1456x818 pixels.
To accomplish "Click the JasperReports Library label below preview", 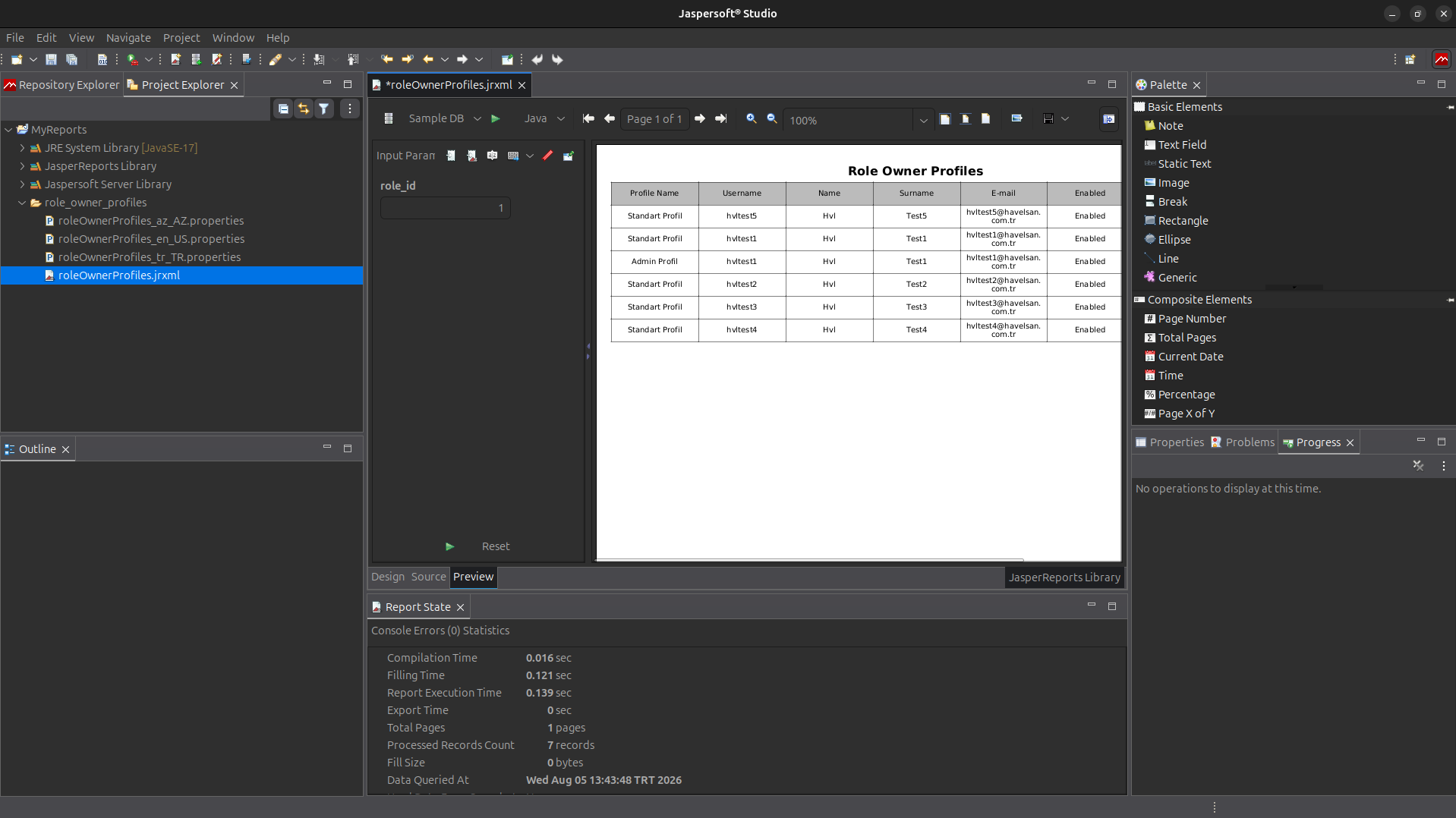I will (x=1064, y=577).
